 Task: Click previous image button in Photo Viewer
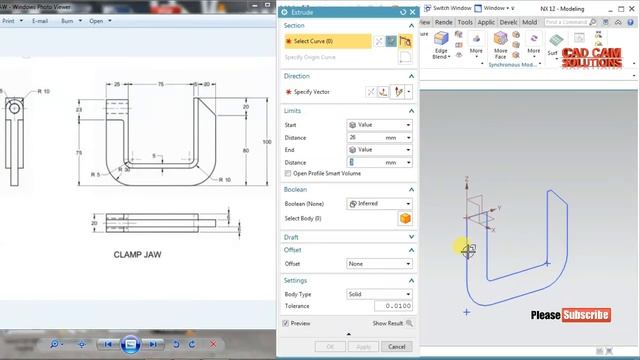pyautogui.click(x=108, y=344)
